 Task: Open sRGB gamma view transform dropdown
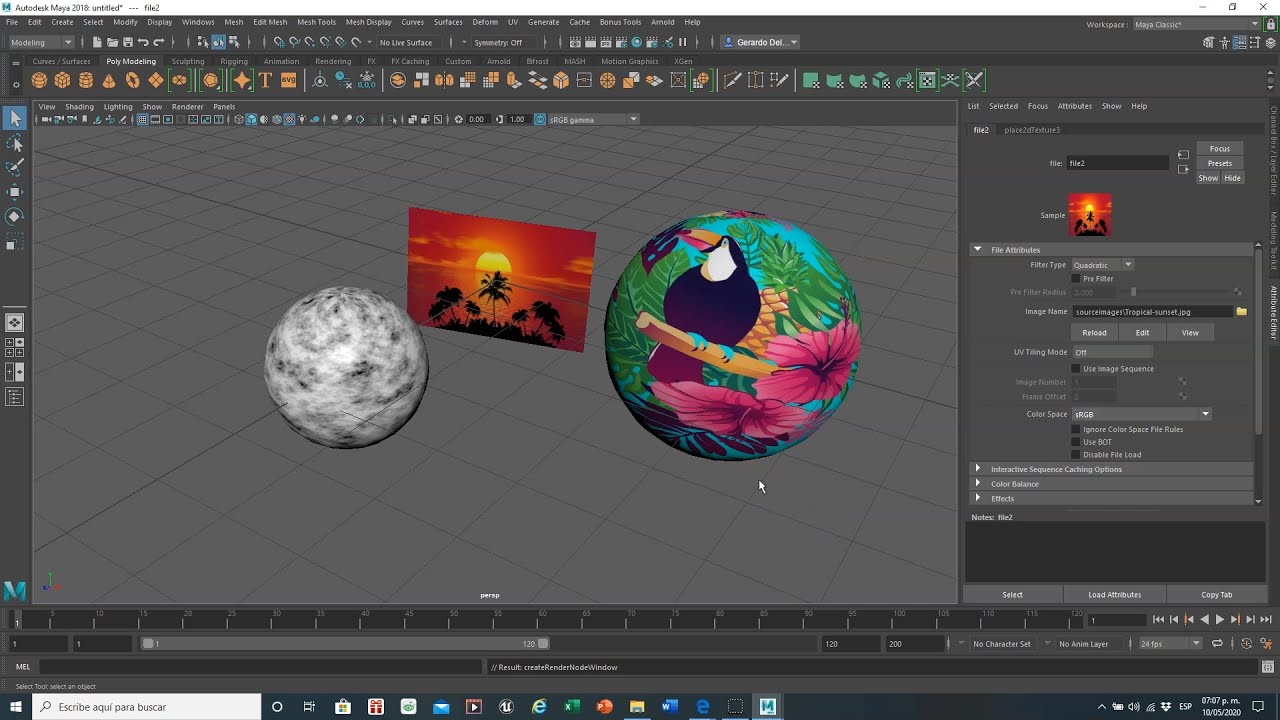pos(592,119)
